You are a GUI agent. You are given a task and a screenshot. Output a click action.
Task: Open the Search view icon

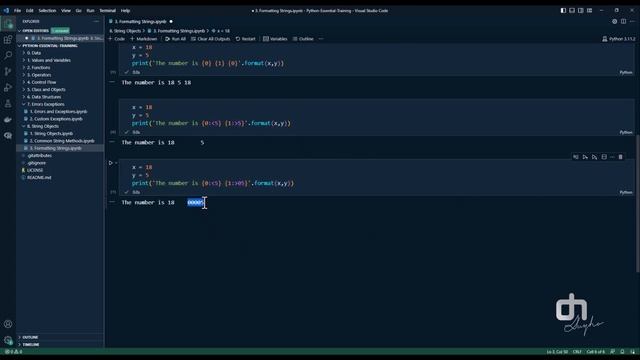[x=8, y=56]
